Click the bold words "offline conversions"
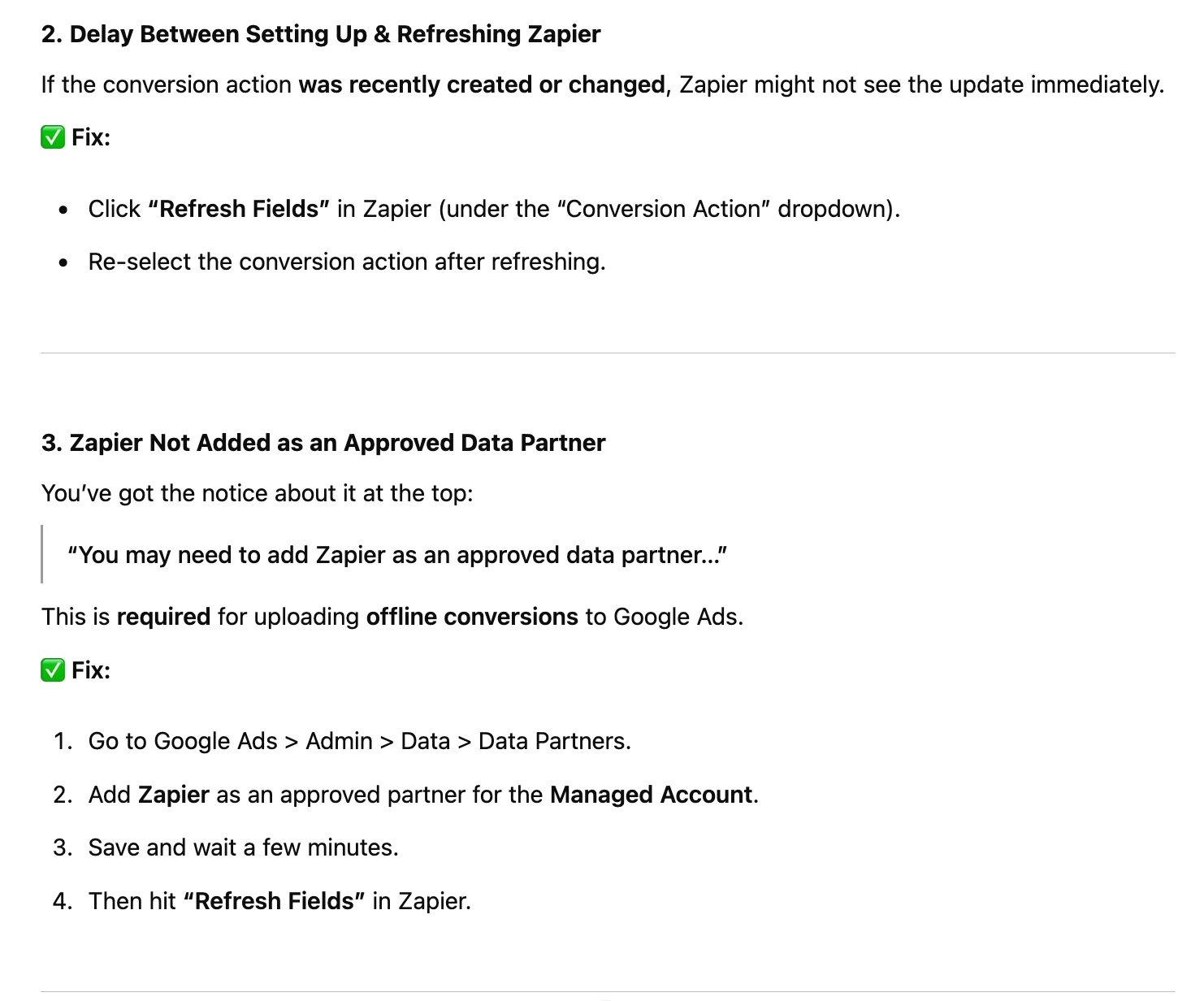This screenshot has height=1001, width=1204. (x=472, y=617)
